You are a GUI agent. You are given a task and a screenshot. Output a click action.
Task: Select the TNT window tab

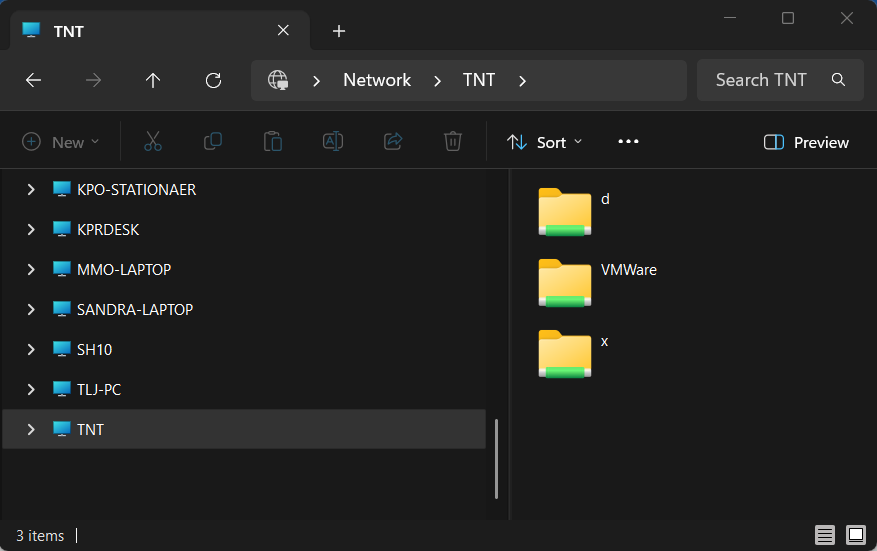[x=160, y=30]
